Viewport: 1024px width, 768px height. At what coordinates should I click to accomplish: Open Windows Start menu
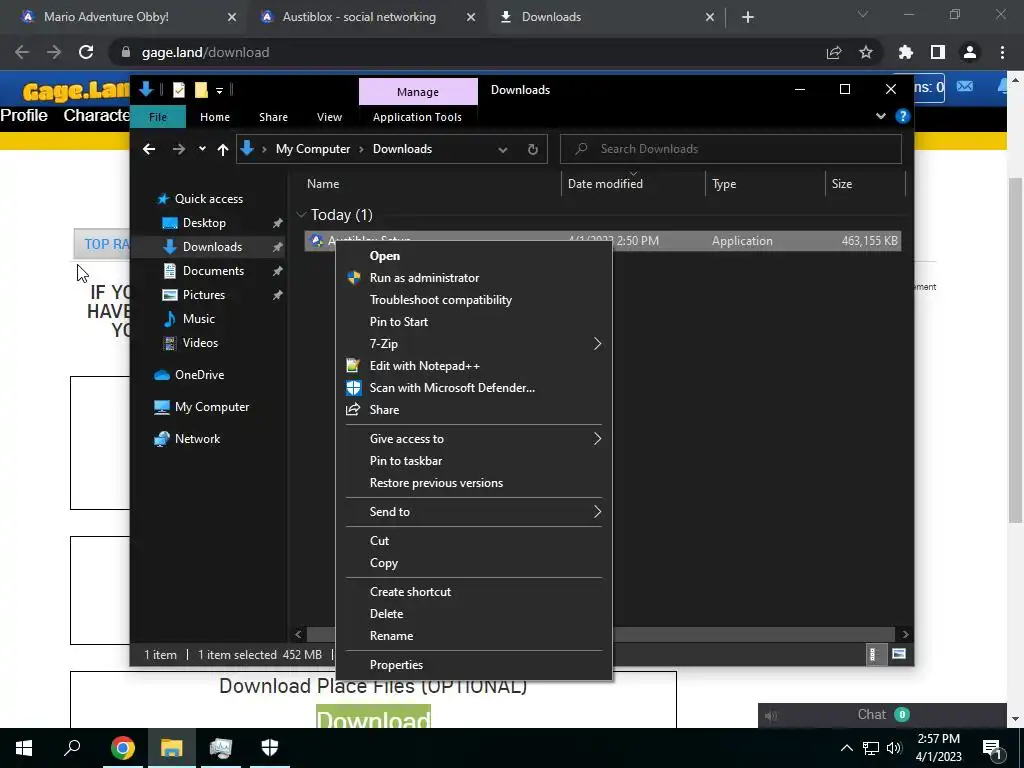[24, 748]
